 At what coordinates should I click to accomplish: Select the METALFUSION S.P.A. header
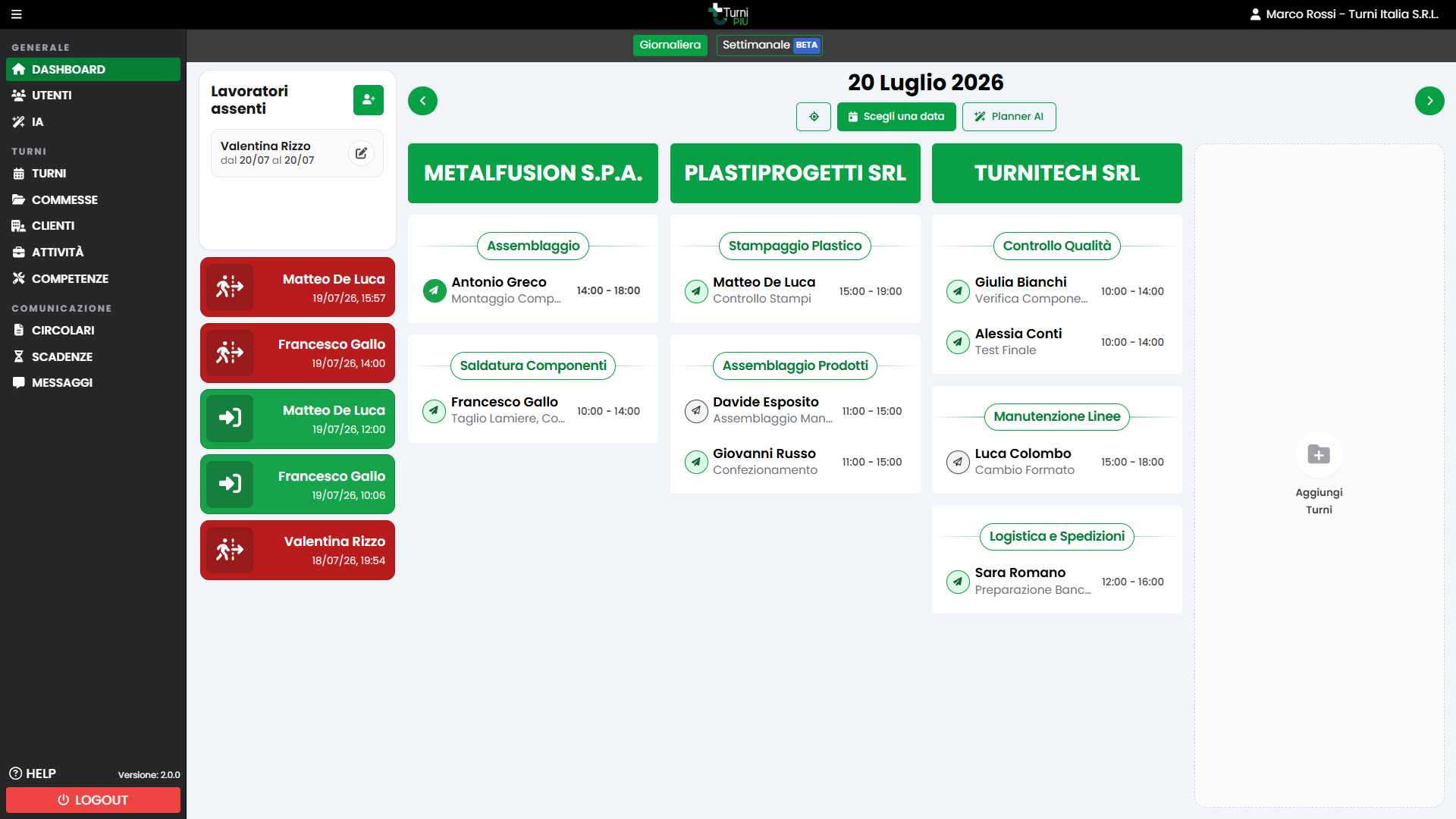533,173
